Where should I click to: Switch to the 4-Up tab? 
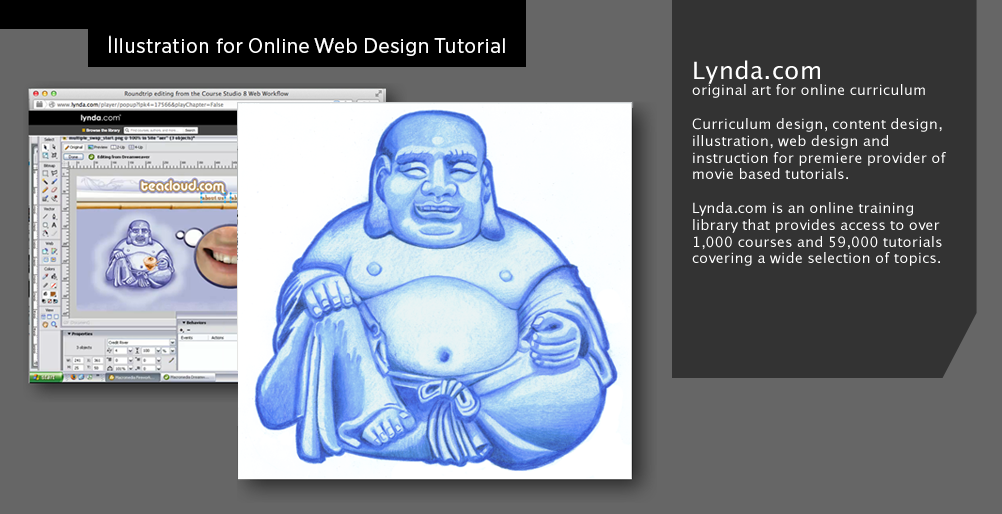pos(135,147)
